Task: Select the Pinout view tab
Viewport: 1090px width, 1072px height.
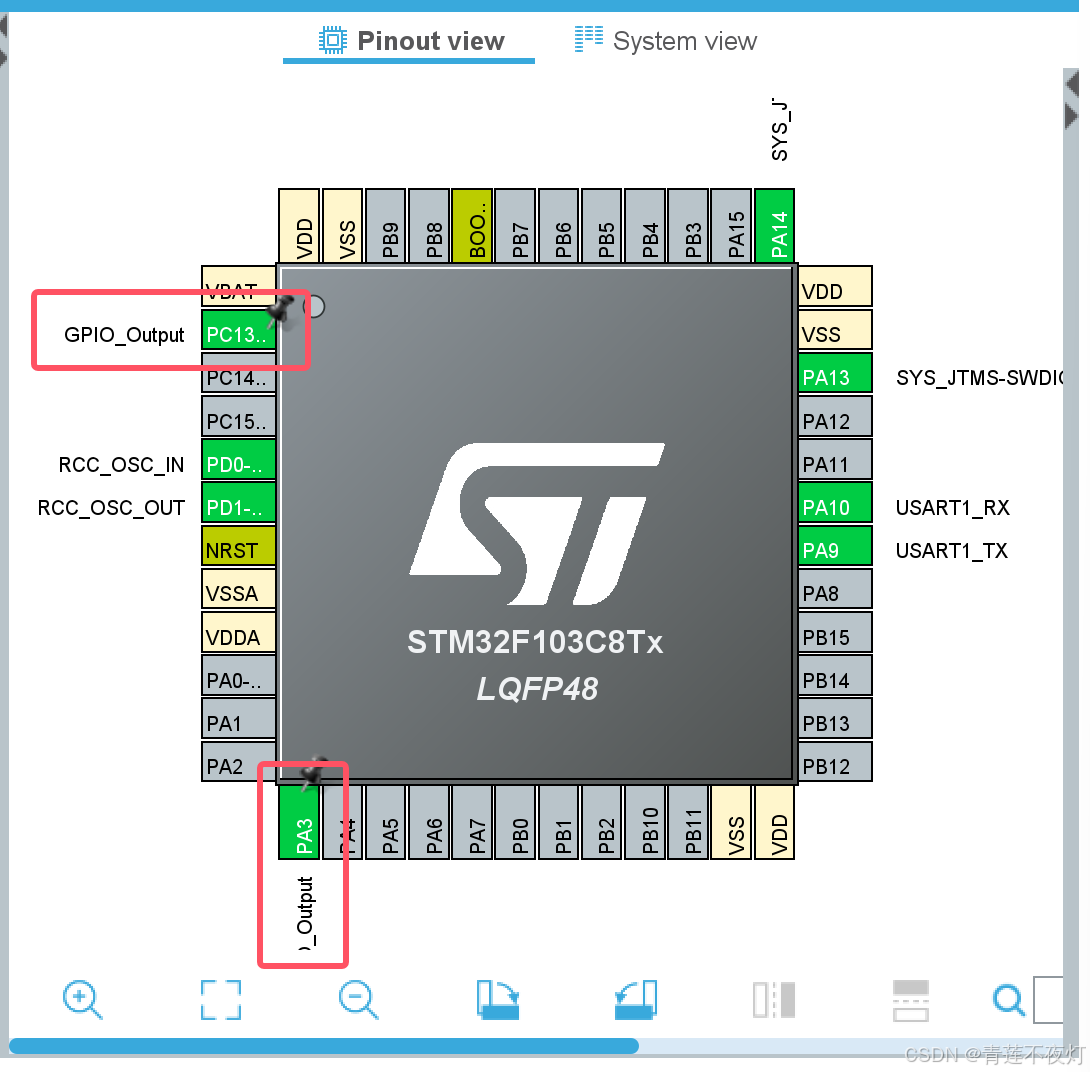Action: coord(408,41)
